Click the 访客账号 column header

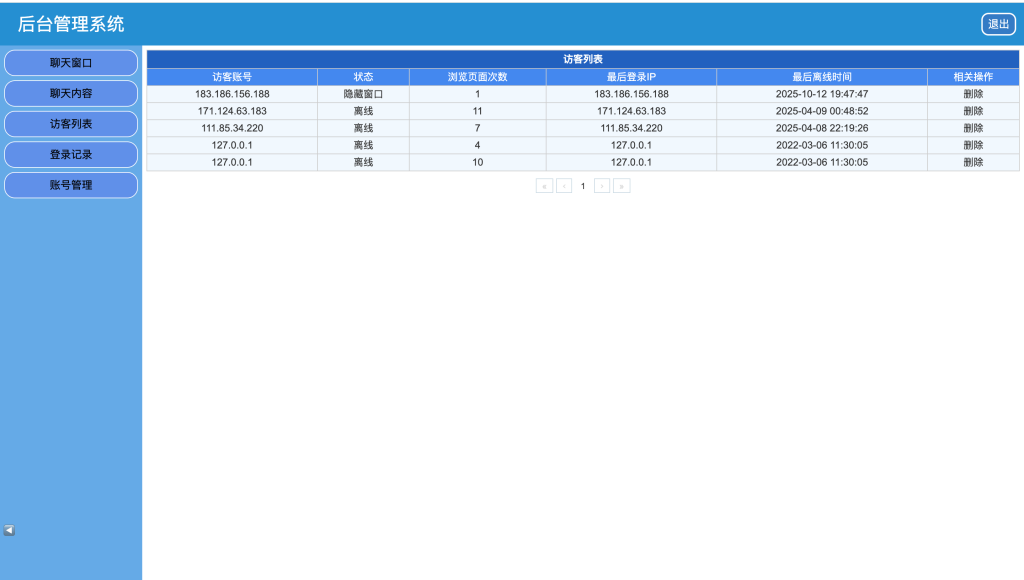(x=232, y=76)
